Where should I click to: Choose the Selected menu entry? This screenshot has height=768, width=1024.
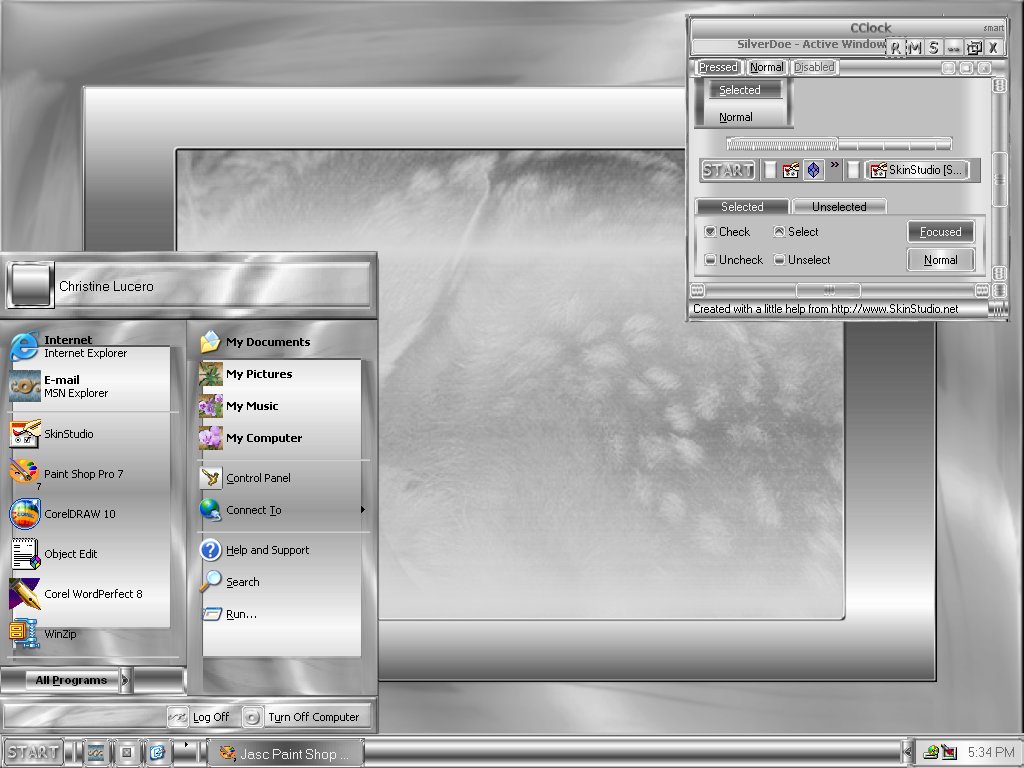pyautogui.click(x=740, y=90)
